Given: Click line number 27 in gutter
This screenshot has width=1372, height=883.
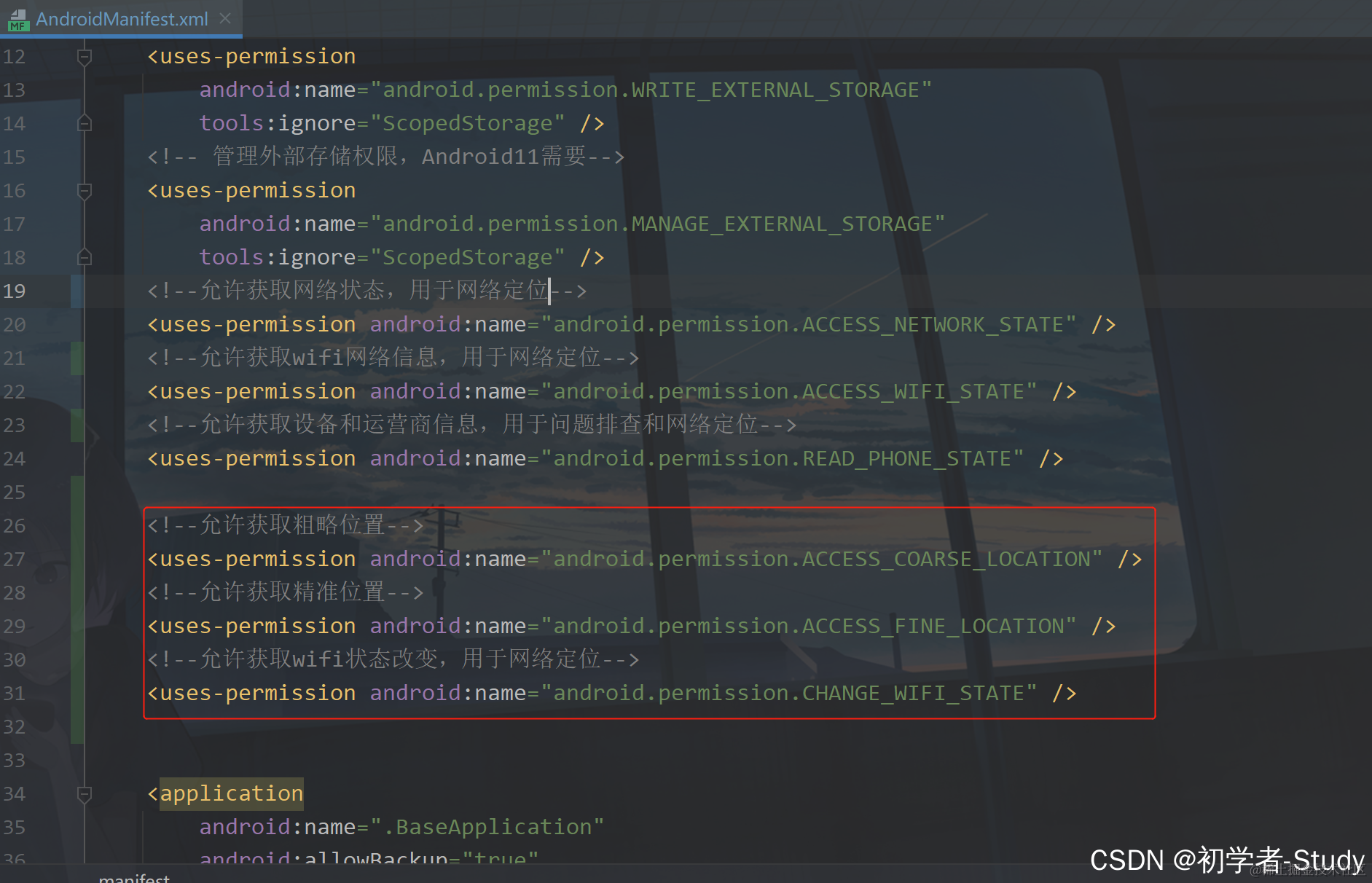Looking at the screenshot, I should (15, 559).
